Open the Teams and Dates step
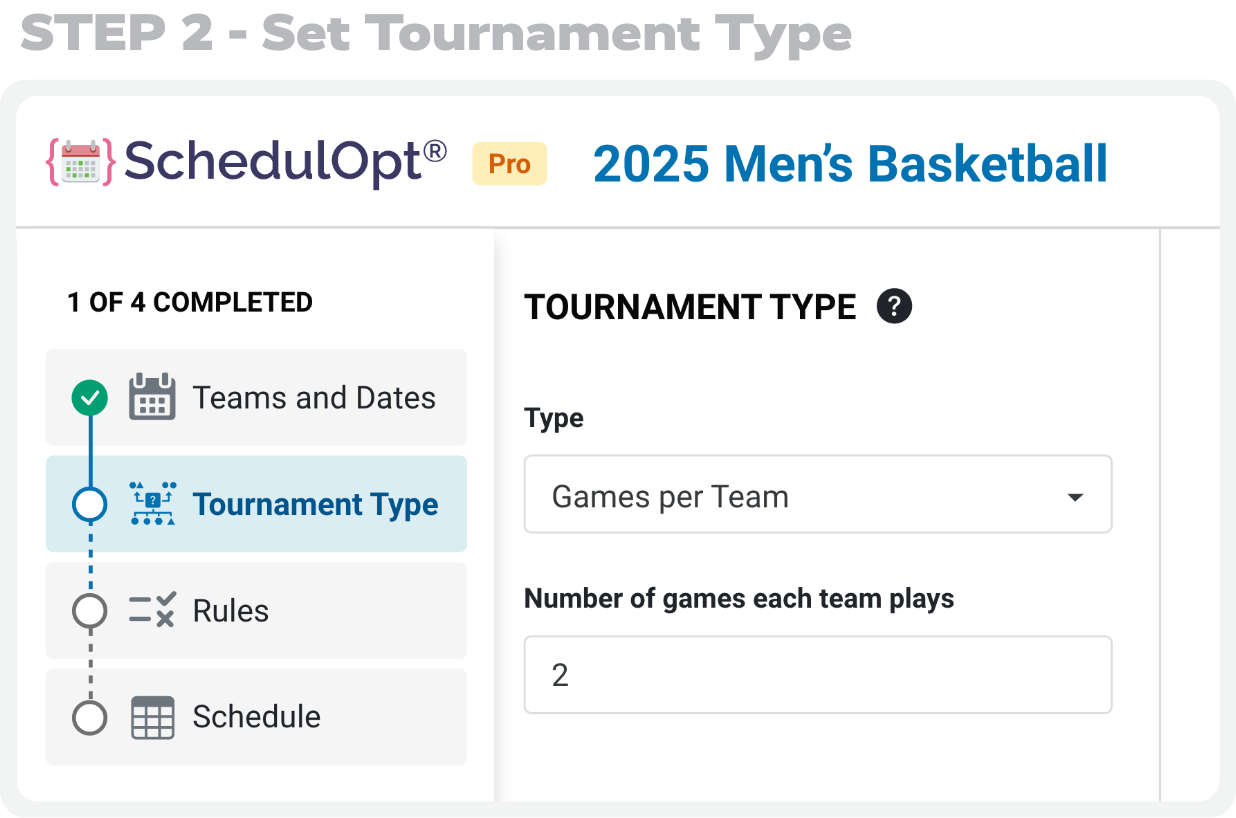Image resolution: width=1236 pixels, height=818 pixels. [x=256, y=397]
